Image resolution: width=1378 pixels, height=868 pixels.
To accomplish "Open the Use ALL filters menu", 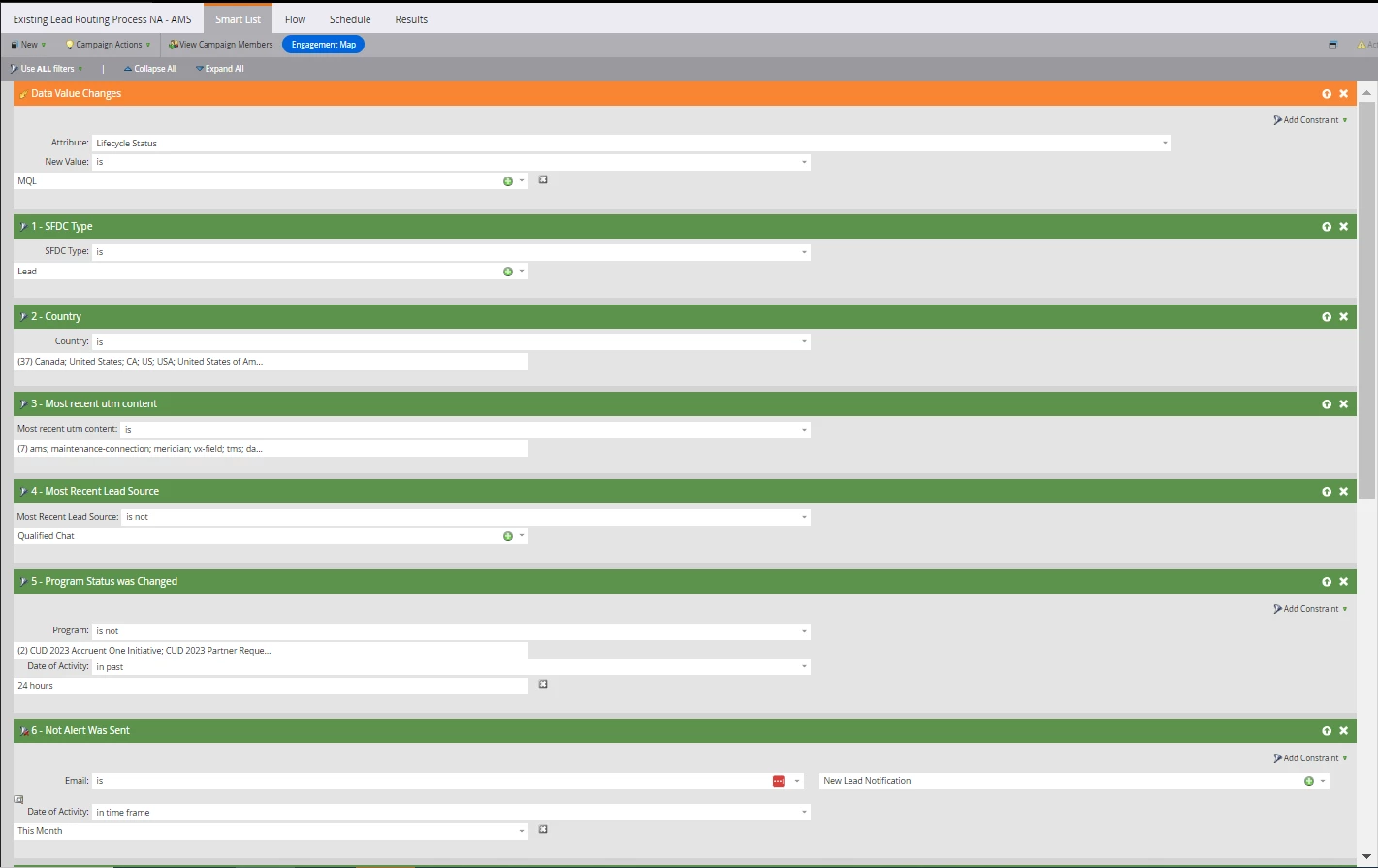I will (x=46, y=69).
